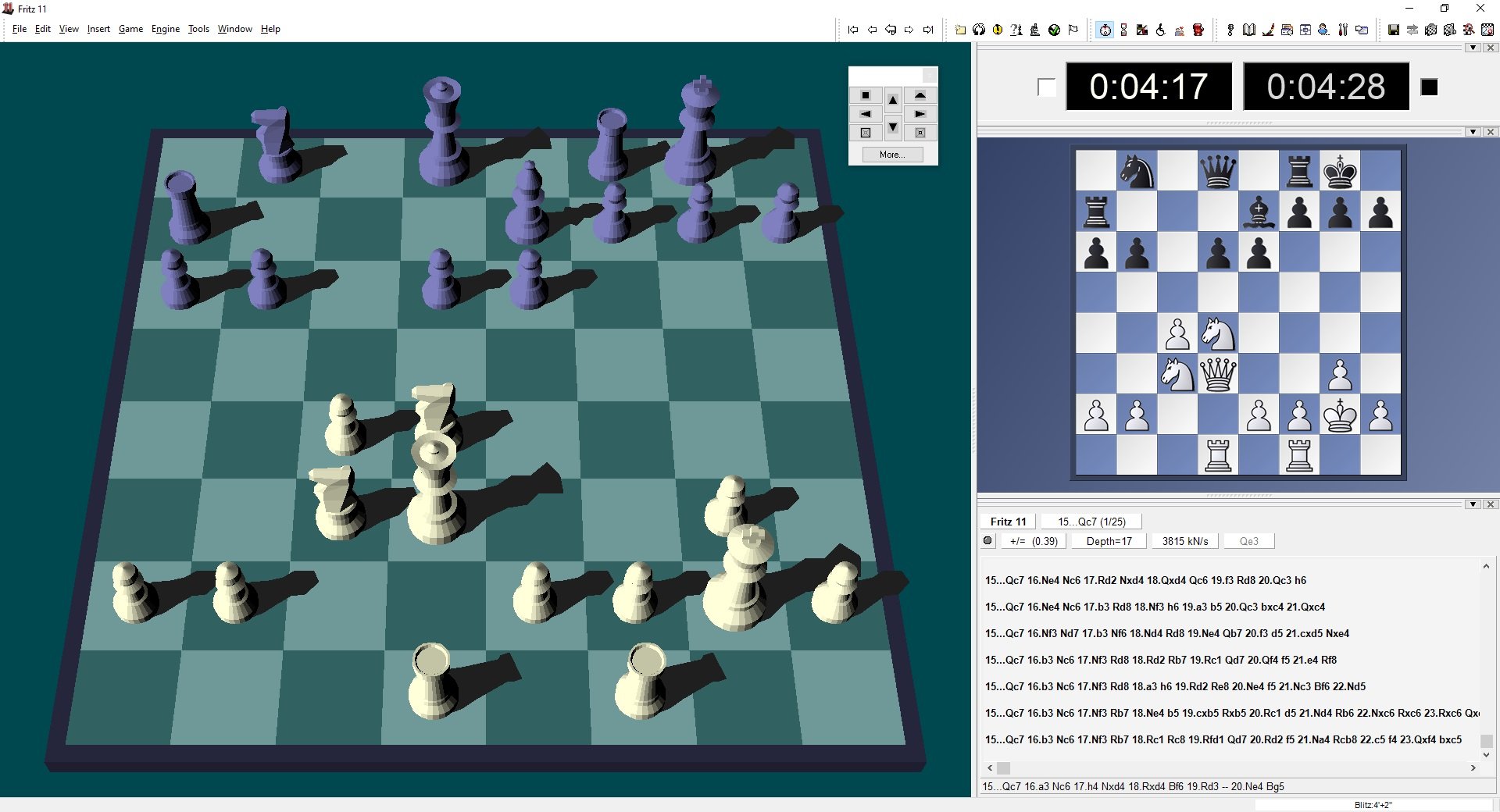Open the screwdriver and wrench options icon
The height and width of the screenshot is (812, 1500).
click(1343, 30)
